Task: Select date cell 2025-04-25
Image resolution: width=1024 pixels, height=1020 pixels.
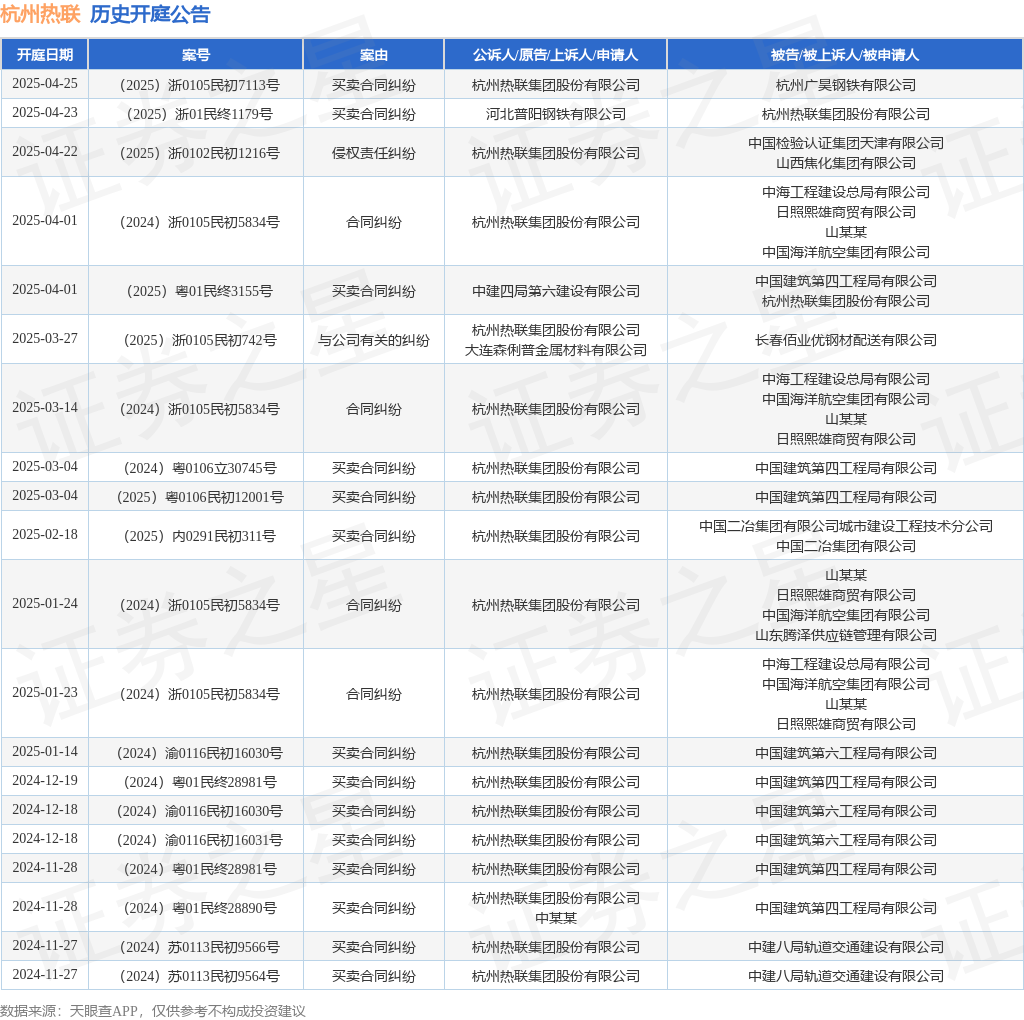Action: (x=44, y=84)
